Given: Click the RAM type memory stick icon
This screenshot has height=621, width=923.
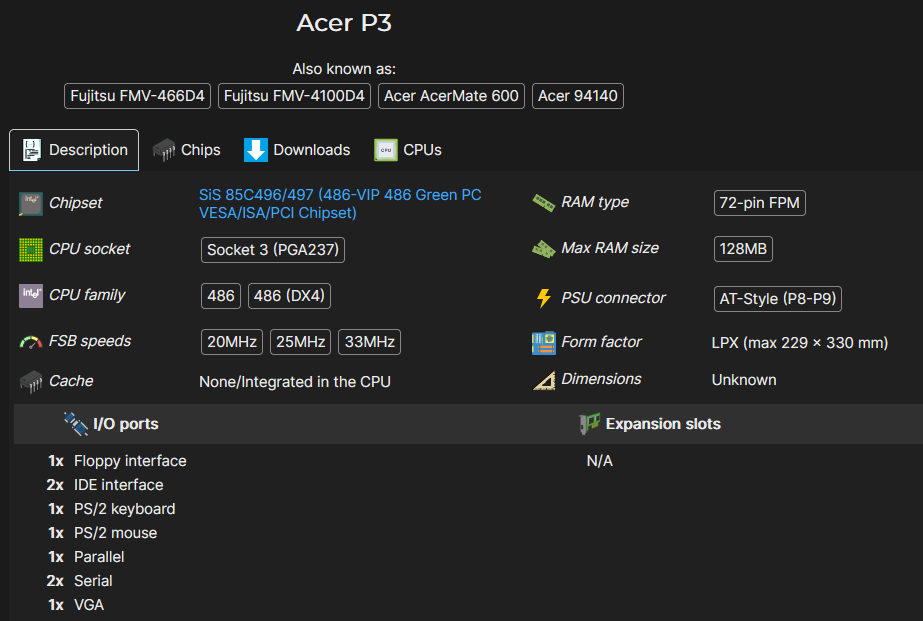Looking at the screenshot, I should (x=543, y=201).
